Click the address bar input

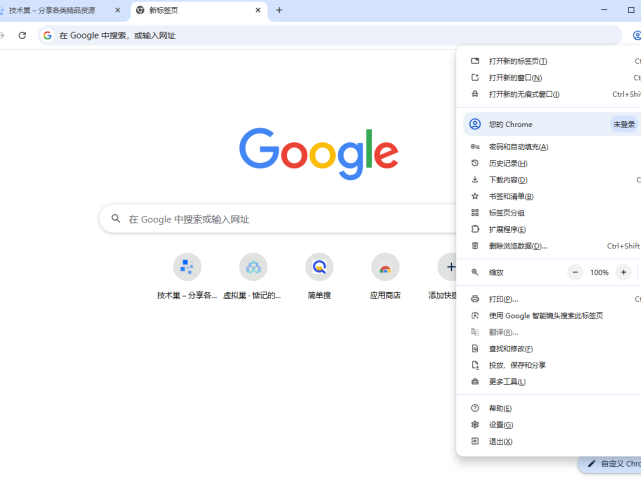point(329,36)
